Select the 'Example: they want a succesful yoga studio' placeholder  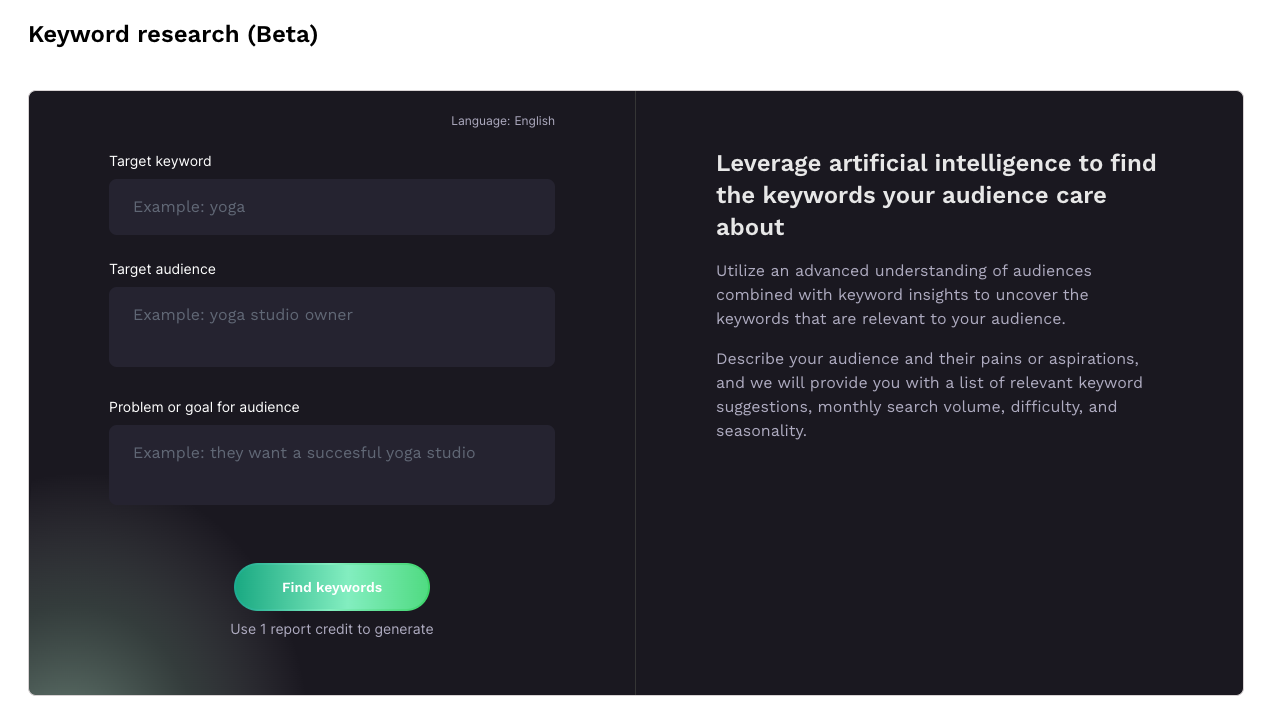pyautogui.click(x=303, y=452)
